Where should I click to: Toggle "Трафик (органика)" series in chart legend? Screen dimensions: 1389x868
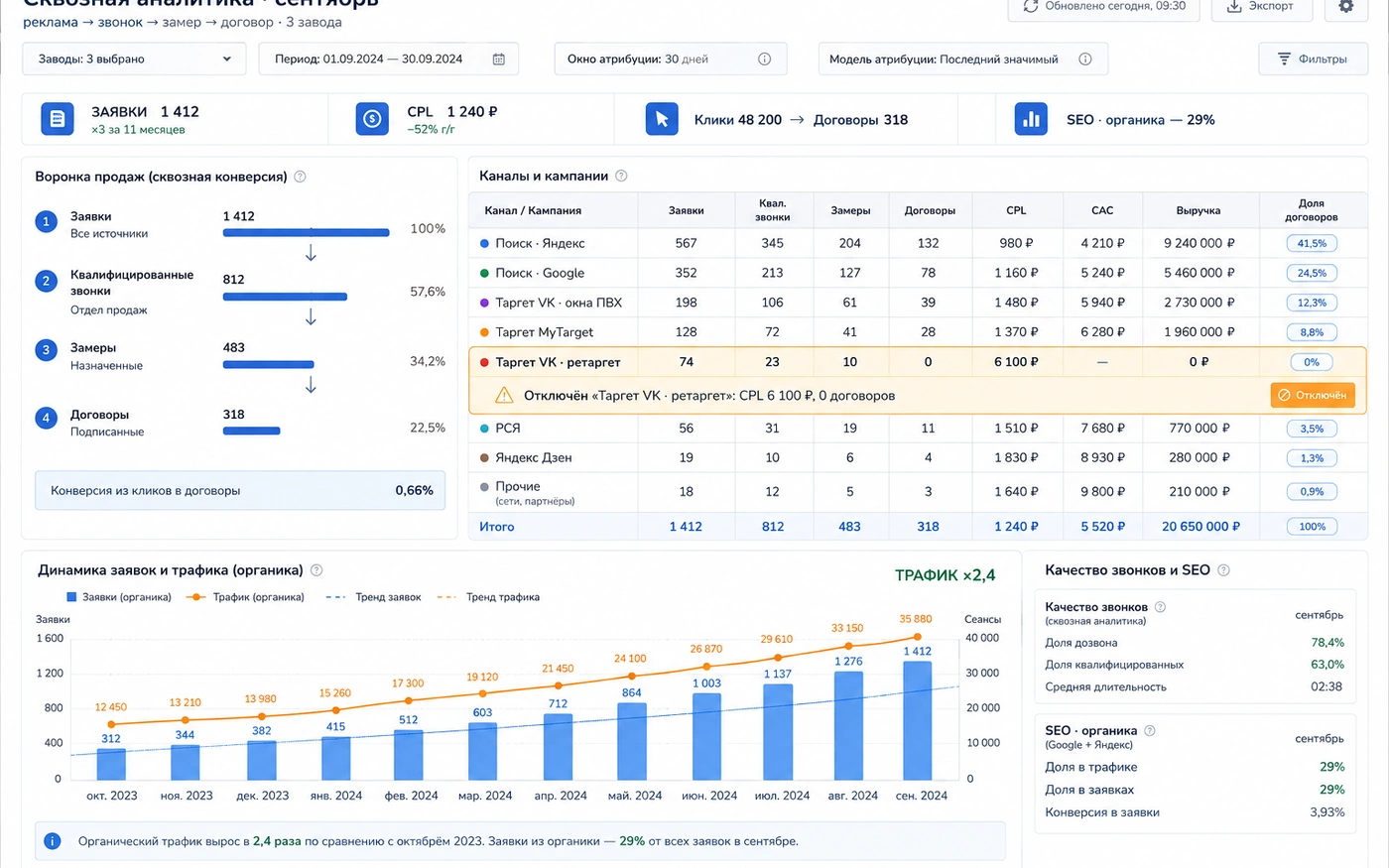click(x=245, y=597)
